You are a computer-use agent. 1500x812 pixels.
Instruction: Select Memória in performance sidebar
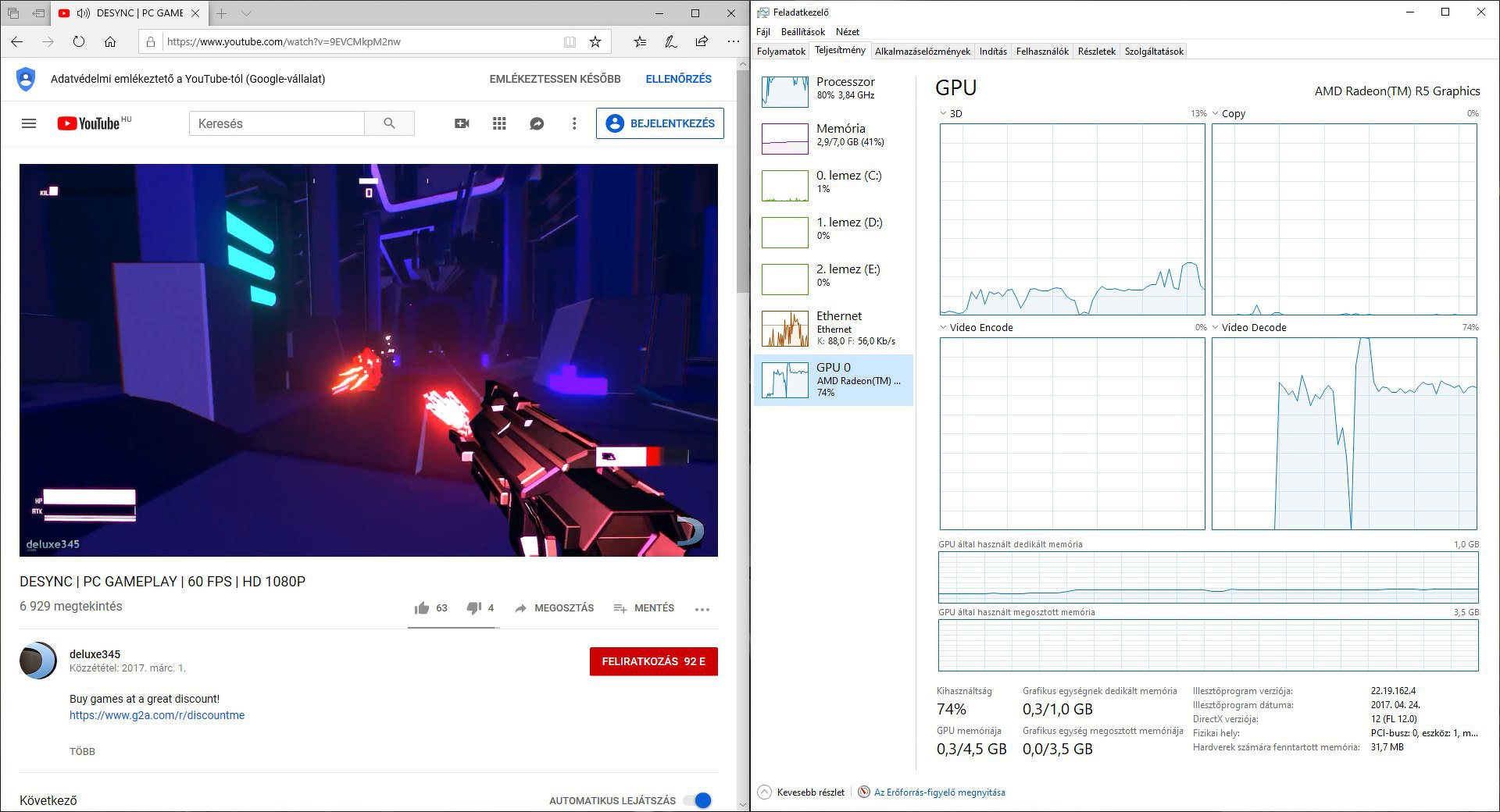[x=834, y=138]
